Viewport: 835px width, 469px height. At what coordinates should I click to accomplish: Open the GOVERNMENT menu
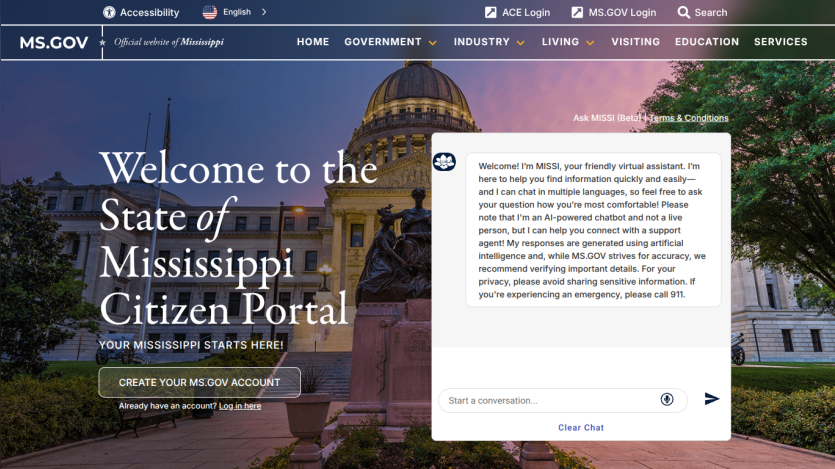383,42
